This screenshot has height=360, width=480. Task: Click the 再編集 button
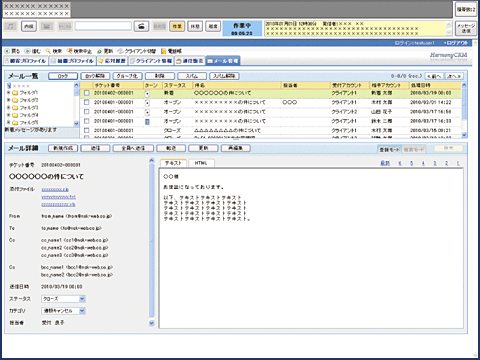pyautogui.click(x=236, y=148)
